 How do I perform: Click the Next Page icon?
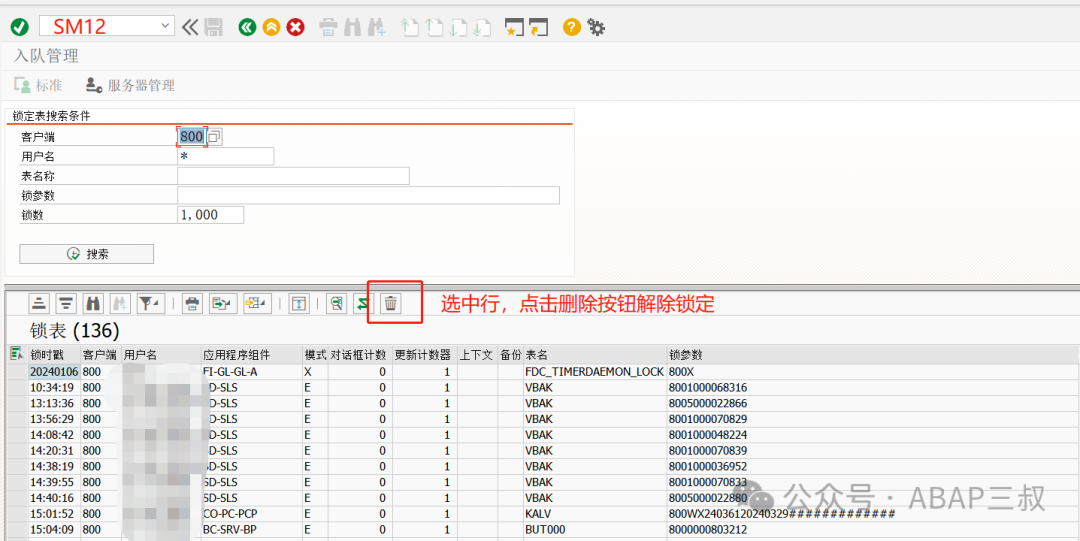click(x=458, y=28)
